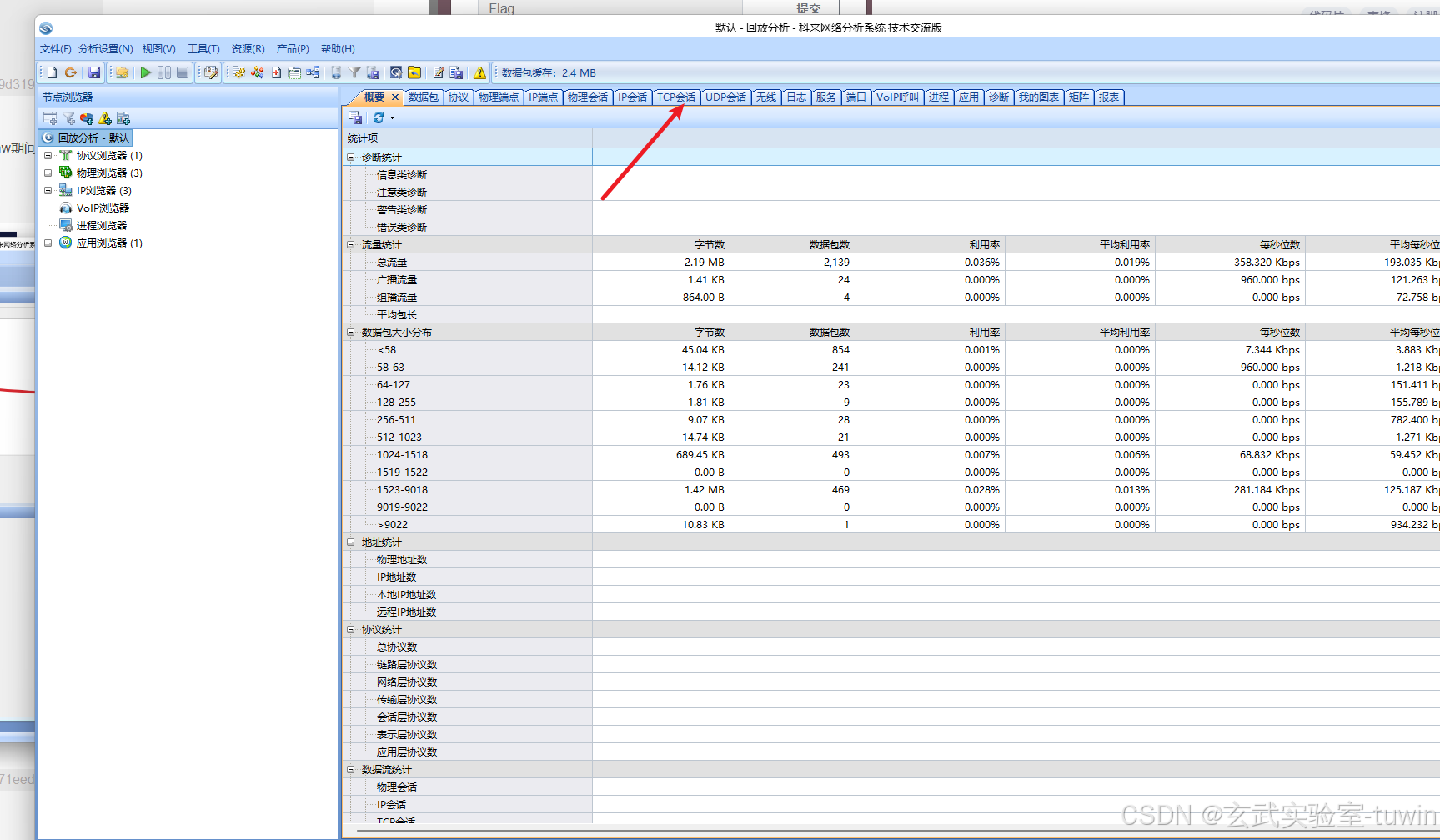This screenshot has width=1440, height=840.
Task: Click the new project toolbar icon
Action: pyautogui.click(x=52, y=72)
